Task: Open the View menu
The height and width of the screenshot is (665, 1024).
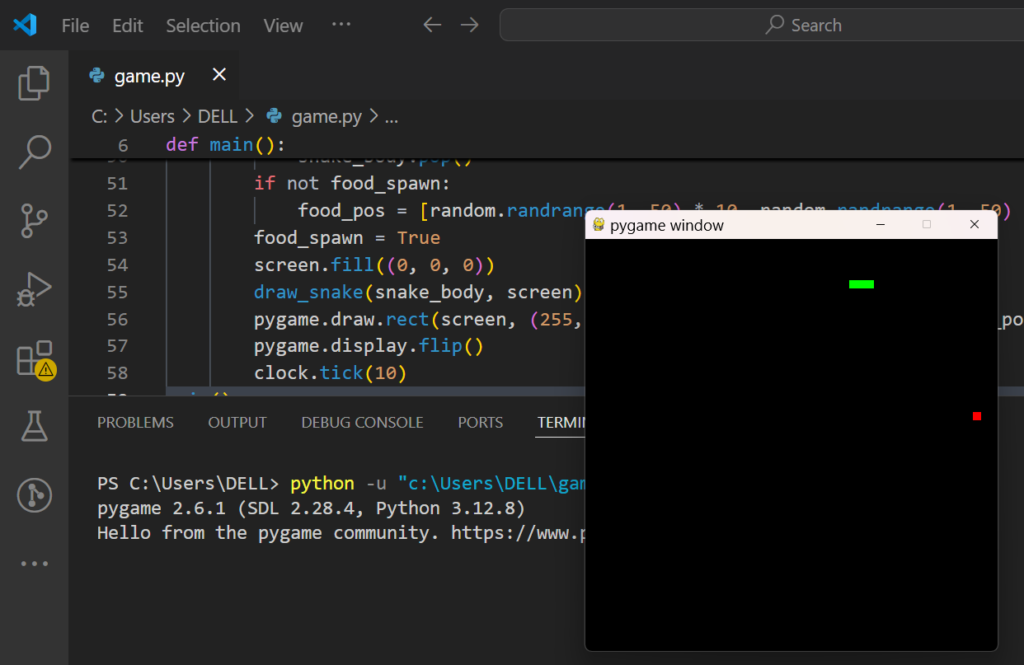Action: click(x=283, y=25)
